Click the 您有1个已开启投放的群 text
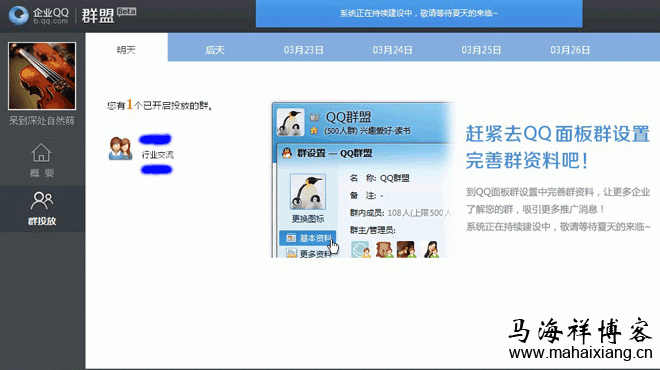 (x=160, y=105)
